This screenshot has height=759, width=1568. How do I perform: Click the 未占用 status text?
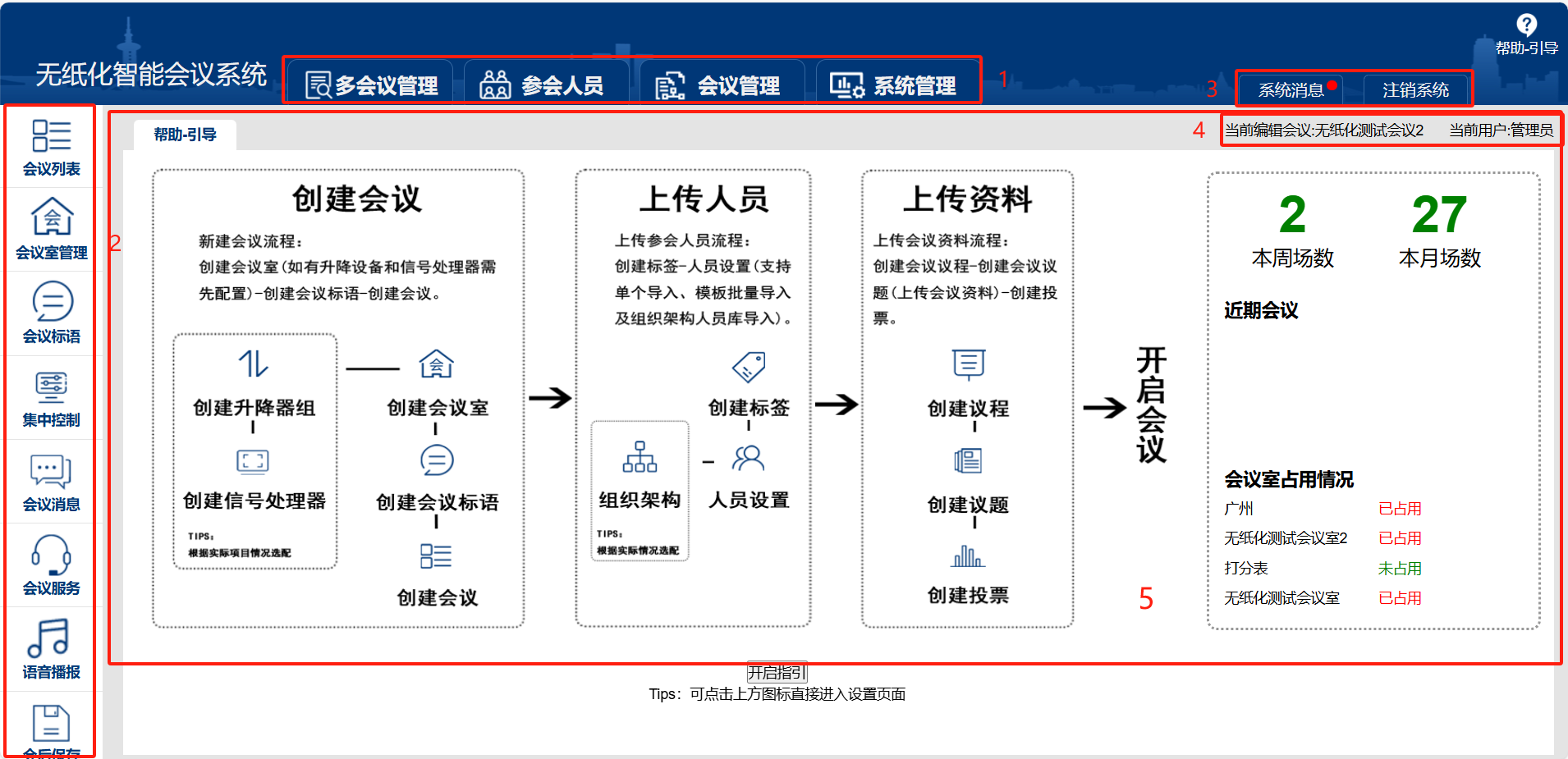point(1400,569)
